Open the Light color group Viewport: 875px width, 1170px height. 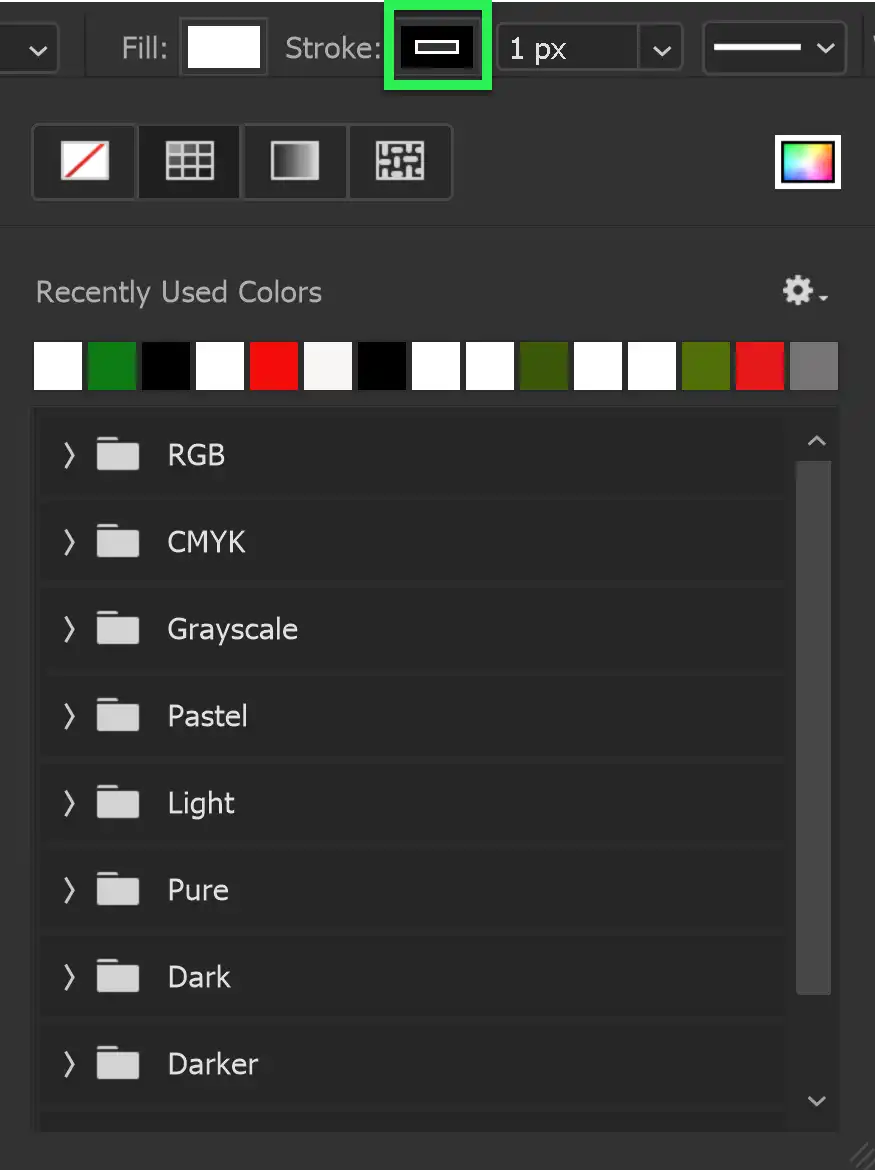point(68,802)
